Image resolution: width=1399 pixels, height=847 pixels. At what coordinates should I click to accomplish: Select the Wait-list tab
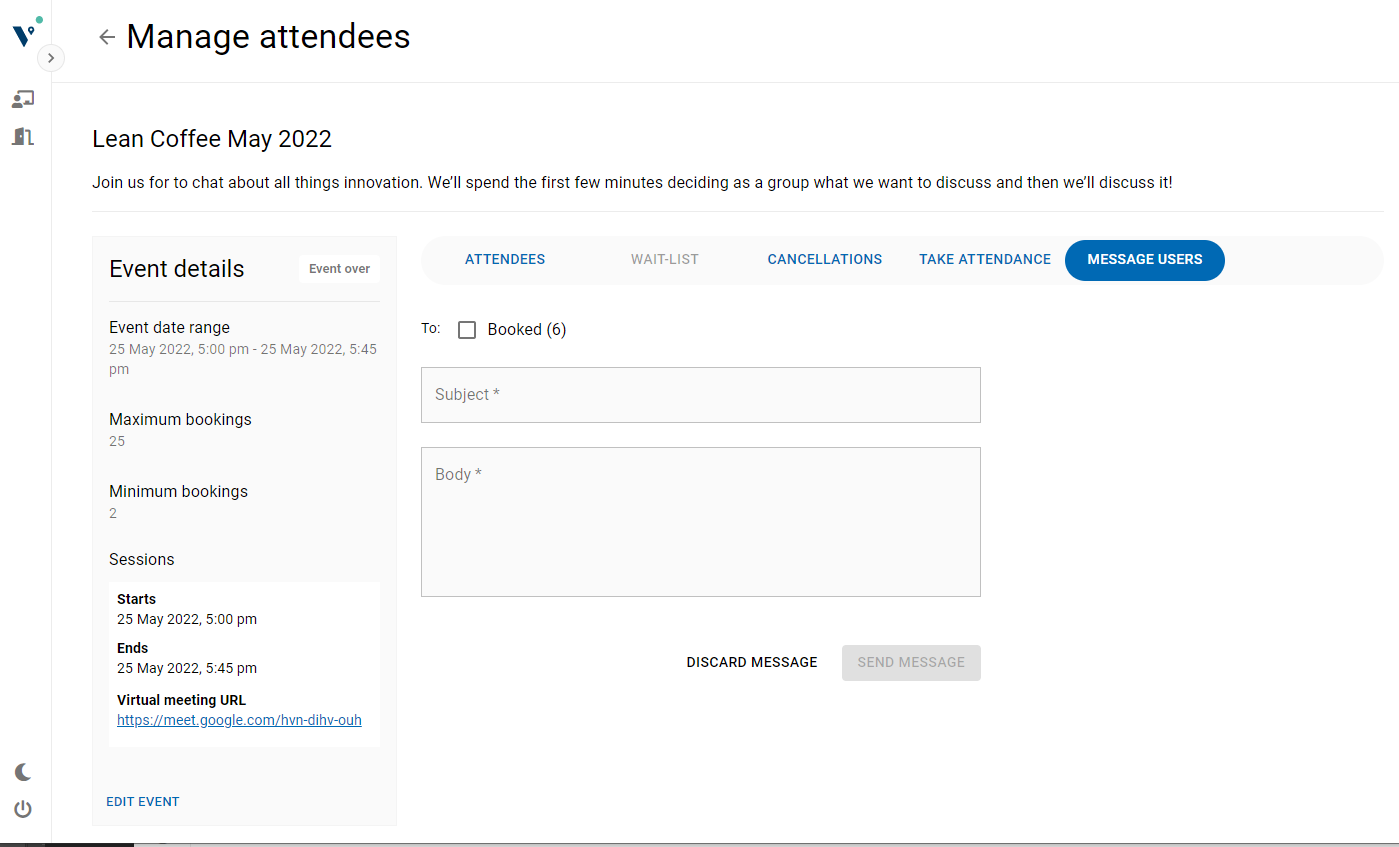[x=665, y=259]
